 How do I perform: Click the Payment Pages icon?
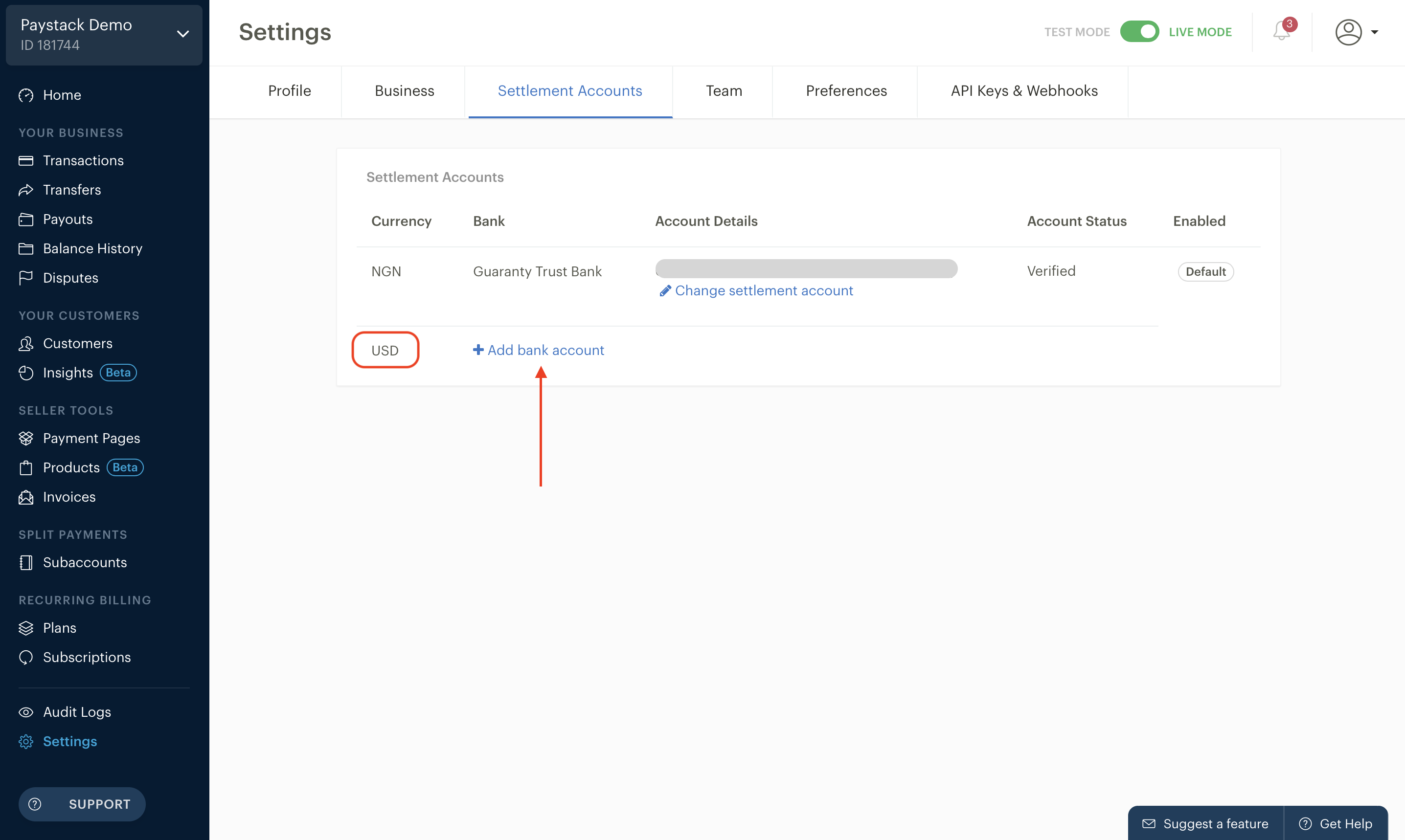pyautogui.click(x=26, y=438)
